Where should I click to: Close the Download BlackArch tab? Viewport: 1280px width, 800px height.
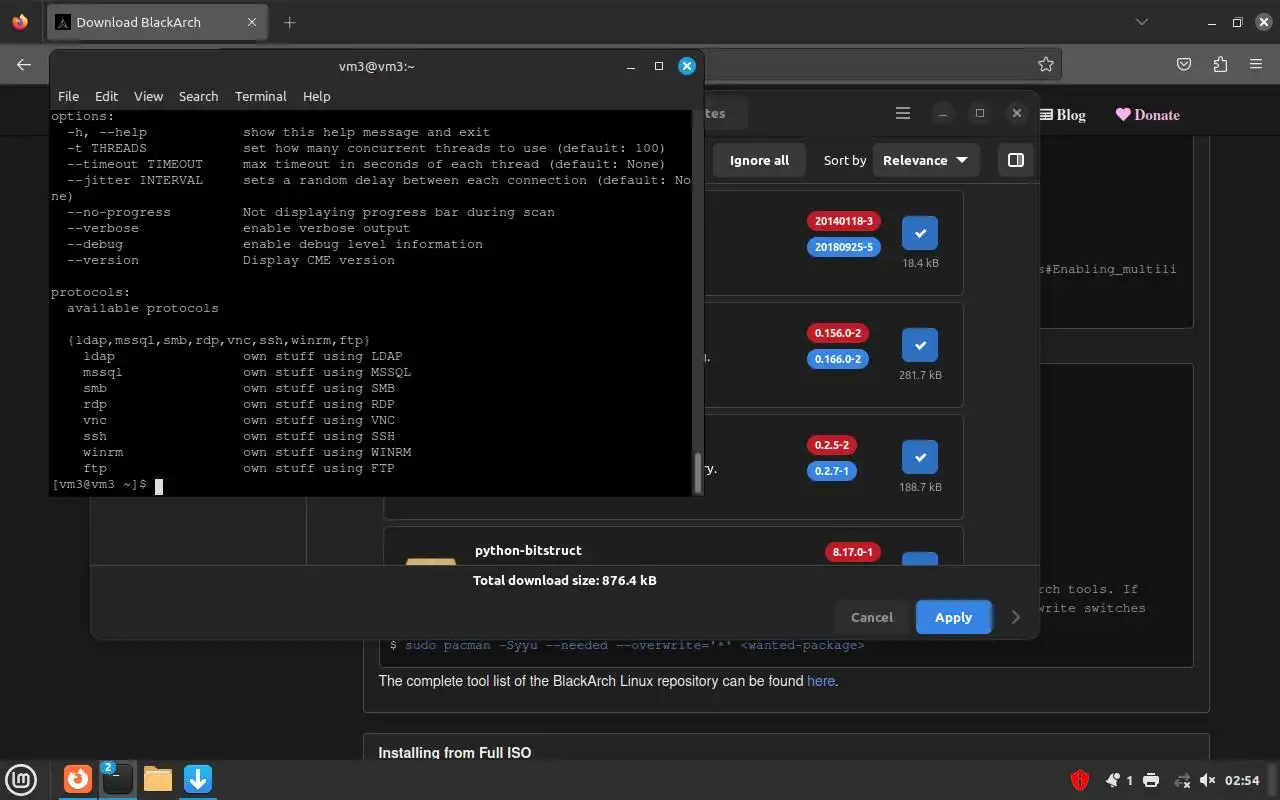(252, 22)
